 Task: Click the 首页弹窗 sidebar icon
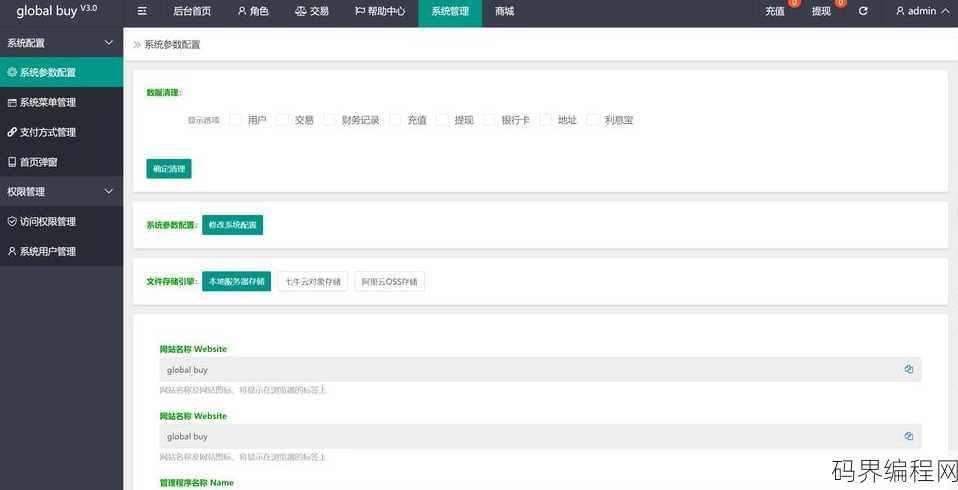(x=12, y=162)
